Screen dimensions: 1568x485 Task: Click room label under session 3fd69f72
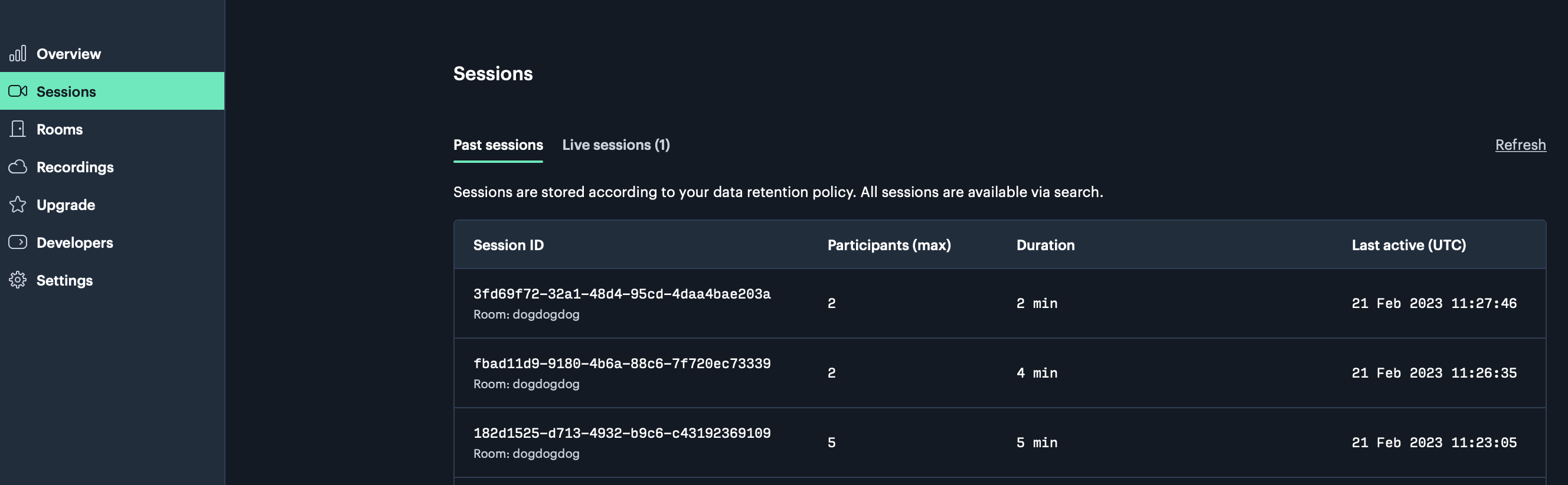[527, 314]
